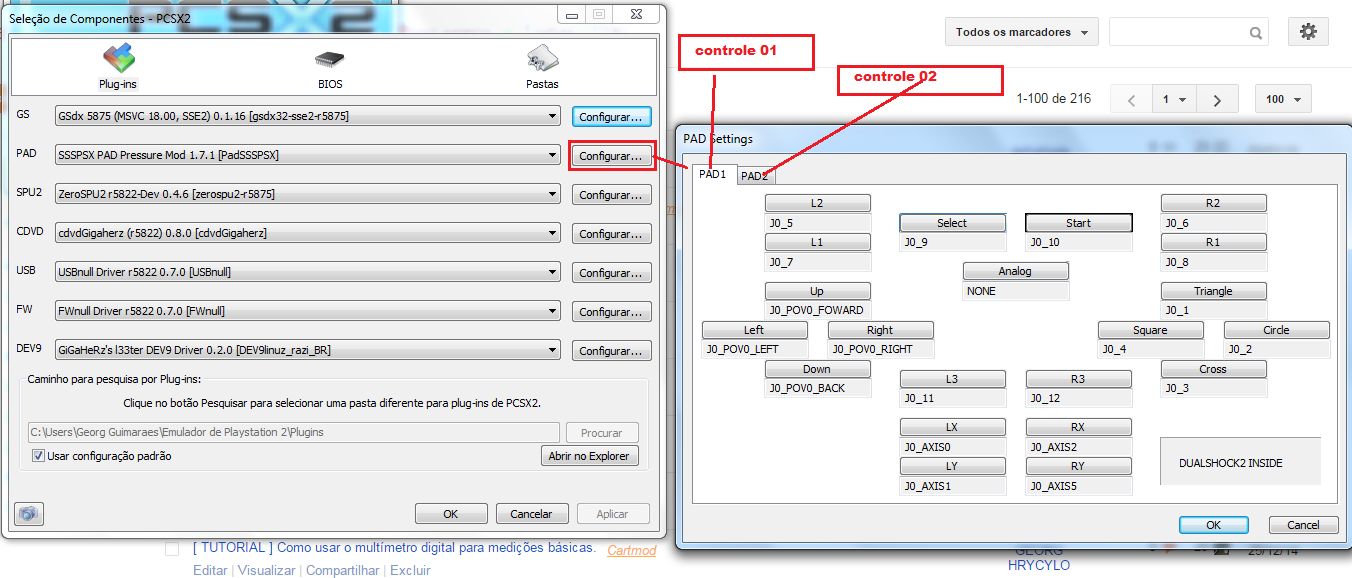Image resolution: width=1352 pixels, height=578 pixels.
Task: Click Configurar for the GS plugin
Action: [x=611, y=117]
